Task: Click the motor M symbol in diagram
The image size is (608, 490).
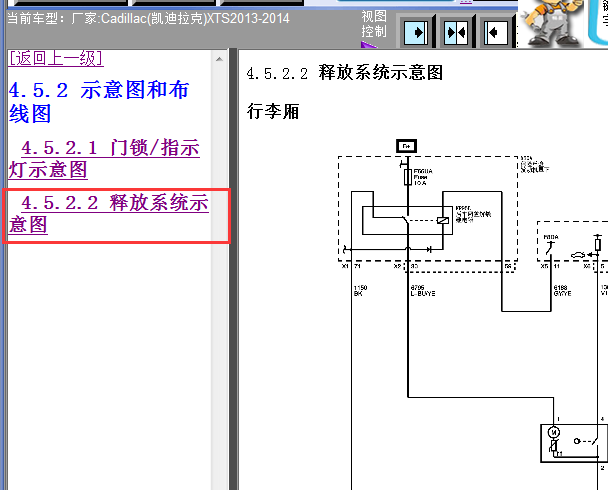Action: click(x=554, y=432)
